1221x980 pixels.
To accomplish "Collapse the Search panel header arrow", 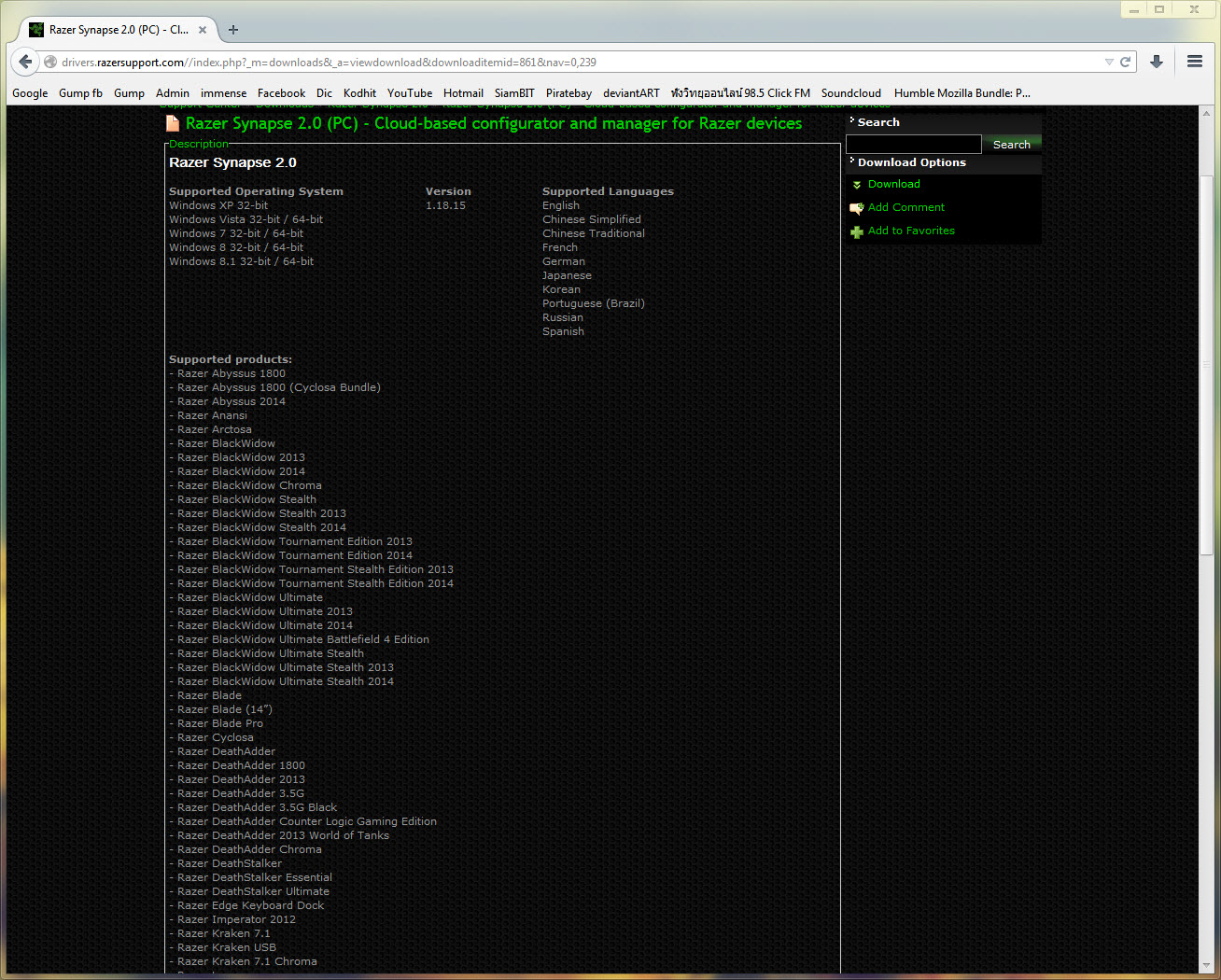I will (x=852, y=120).
